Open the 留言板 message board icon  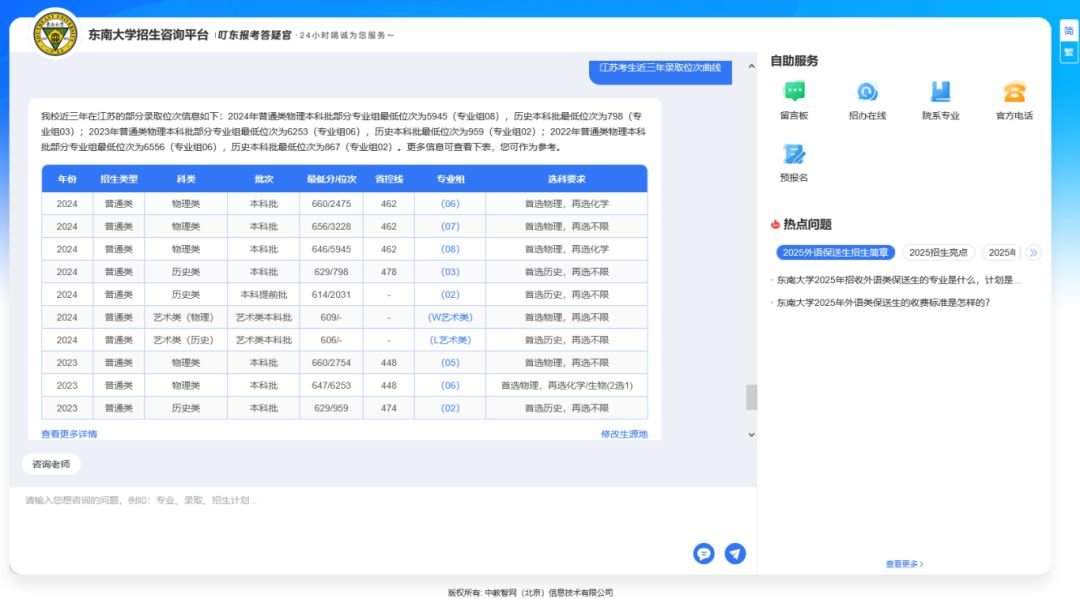[794, 92]
